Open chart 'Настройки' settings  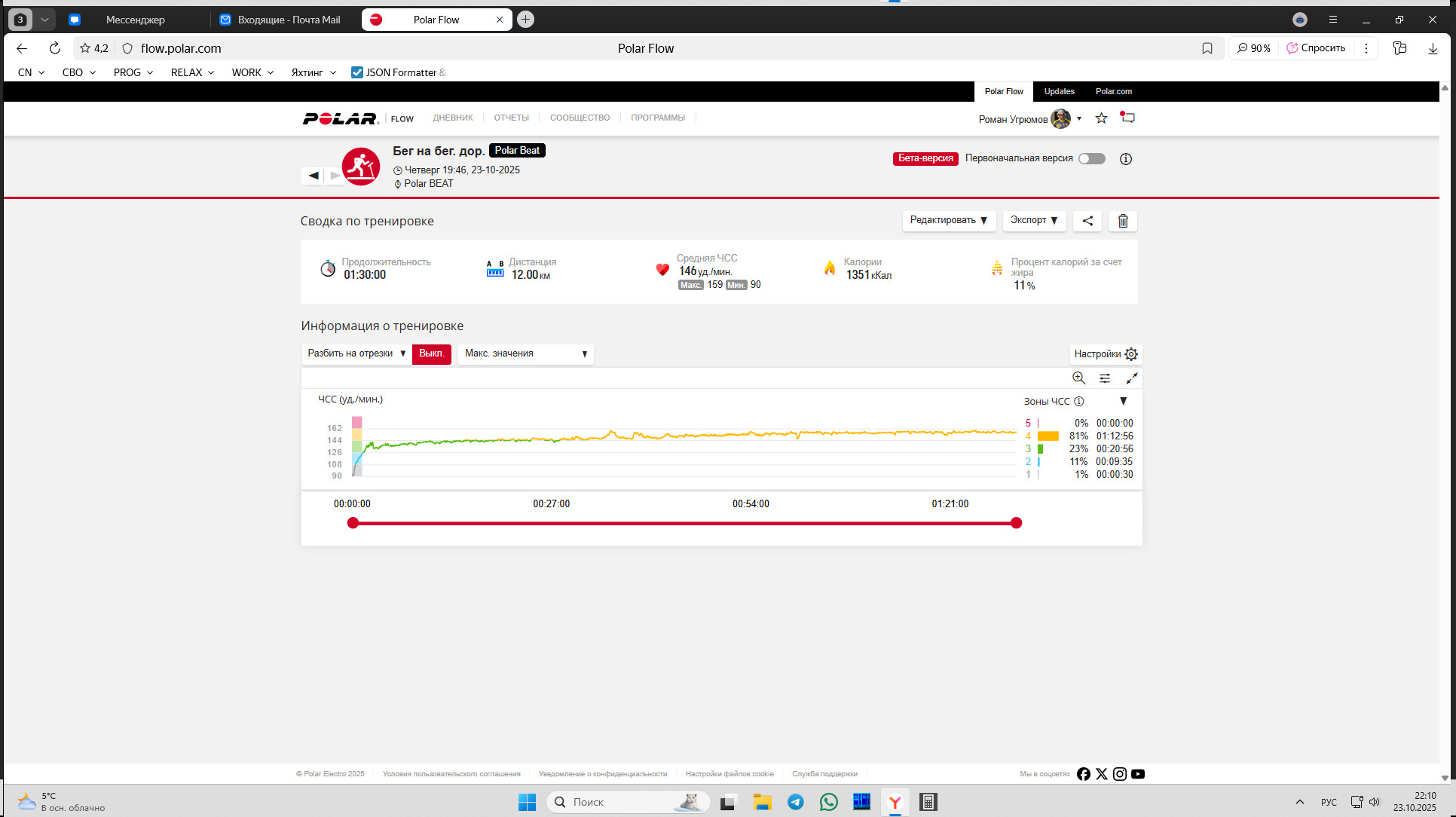[1106, 354]
